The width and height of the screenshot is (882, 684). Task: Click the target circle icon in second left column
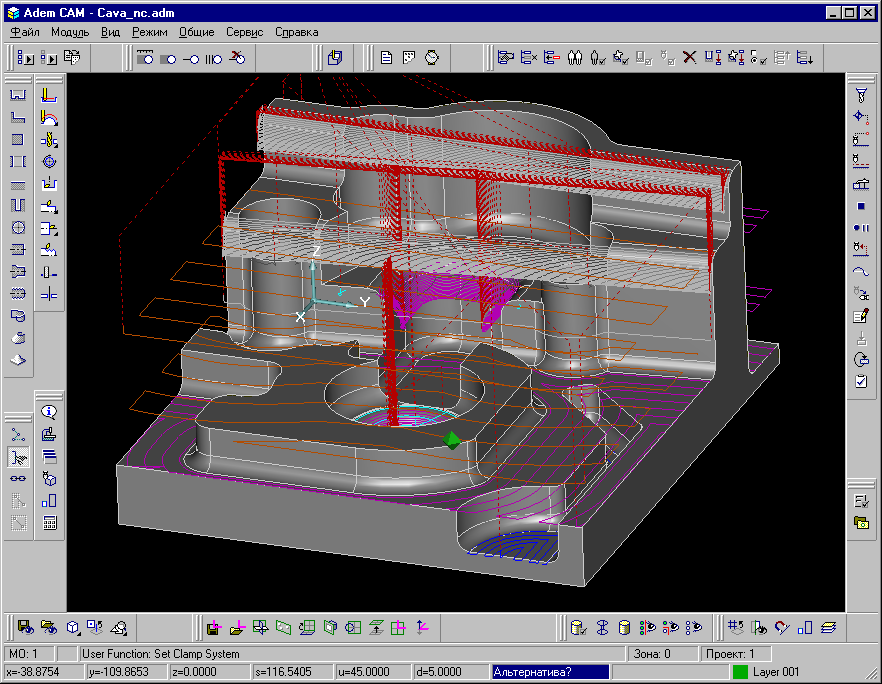click(49, 162)
